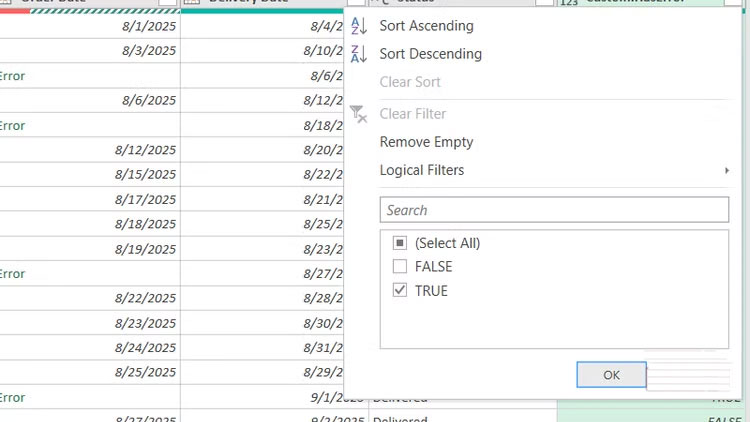Click the Clear Filter funnel icon
Viewport: 750px width, 422px height.
pyautogui.click(x=359, y=114)
